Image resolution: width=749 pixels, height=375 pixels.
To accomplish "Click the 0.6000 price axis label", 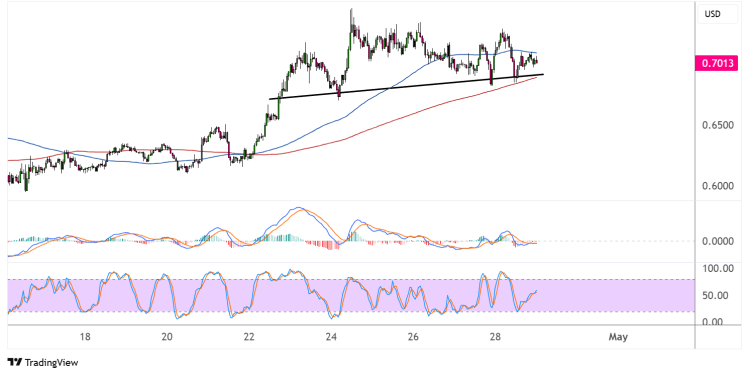I will (x=717, y=186).
